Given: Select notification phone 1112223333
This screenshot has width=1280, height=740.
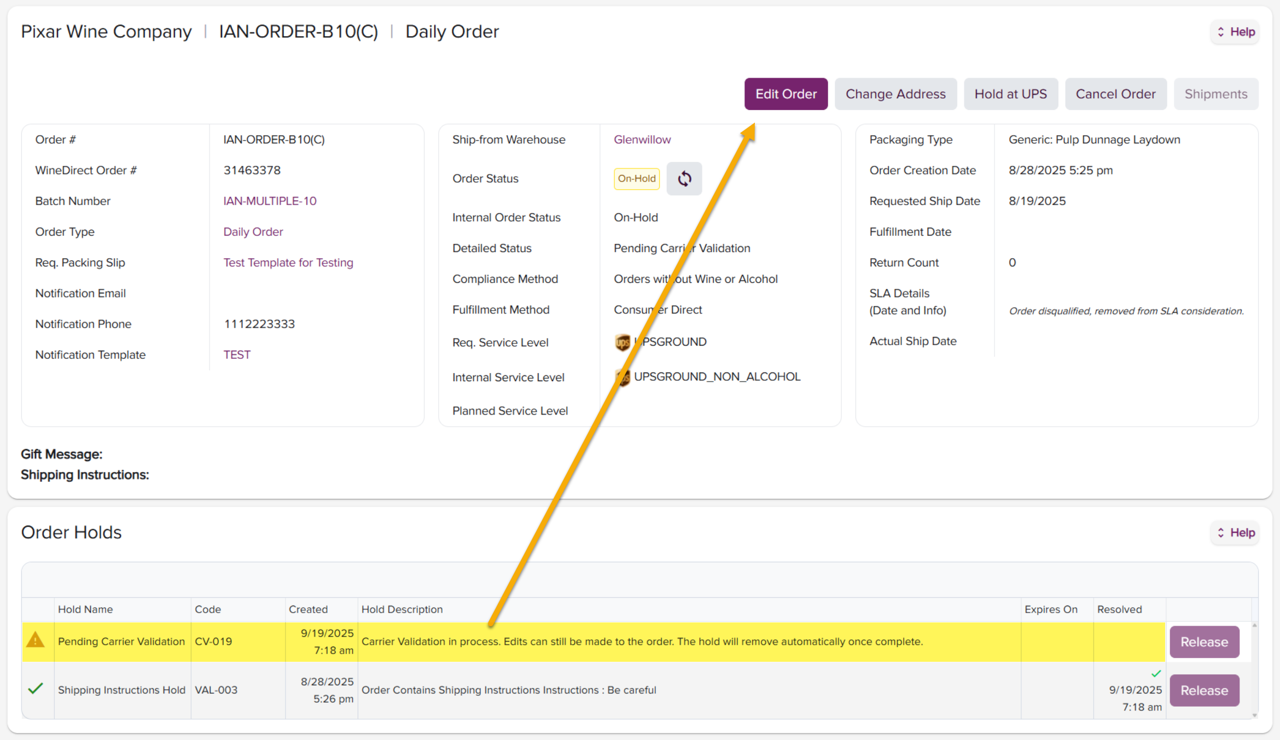Looking at the screenshot, I should click(259, 324).
